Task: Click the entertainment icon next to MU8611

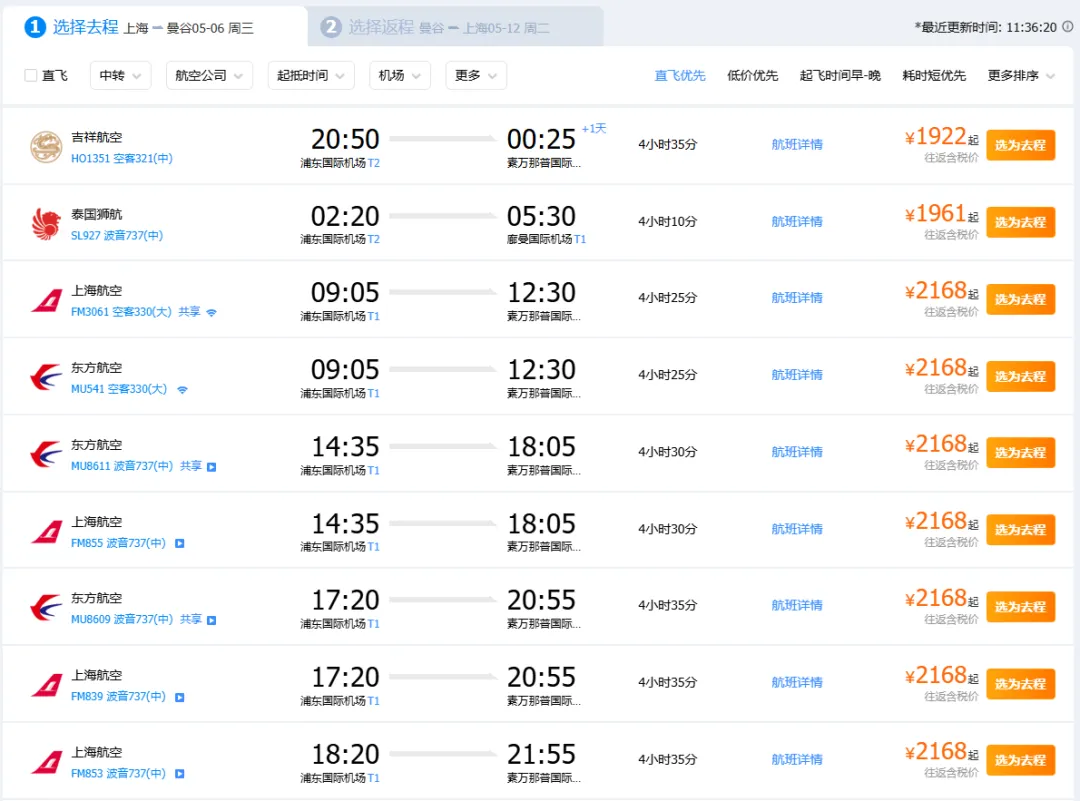Action: 211,467
